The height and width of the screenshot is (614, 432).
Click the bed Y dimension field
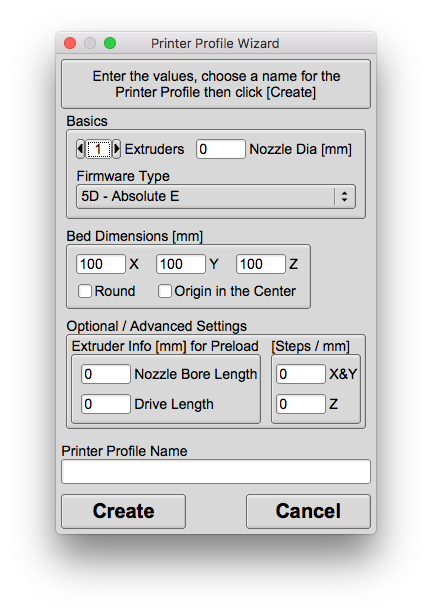181,264
